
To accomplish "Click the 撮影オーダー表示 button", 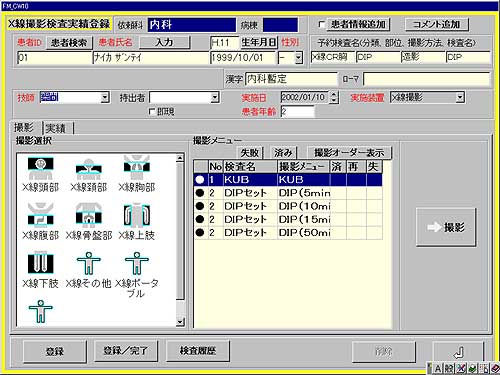I will pyautogui.click(x=349, y=153).
